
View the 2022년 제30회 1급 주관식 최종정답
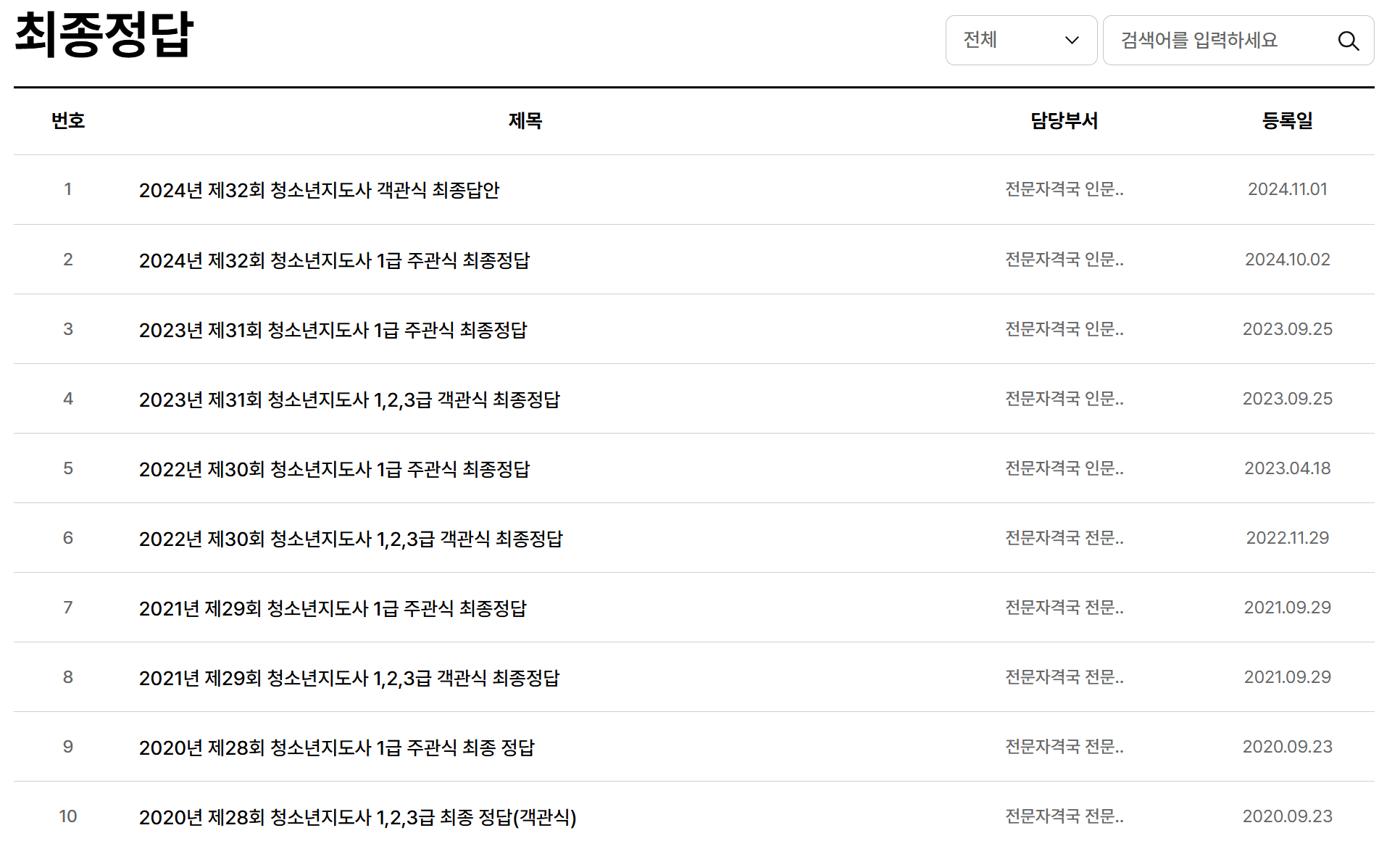click(x=334, y=469)
